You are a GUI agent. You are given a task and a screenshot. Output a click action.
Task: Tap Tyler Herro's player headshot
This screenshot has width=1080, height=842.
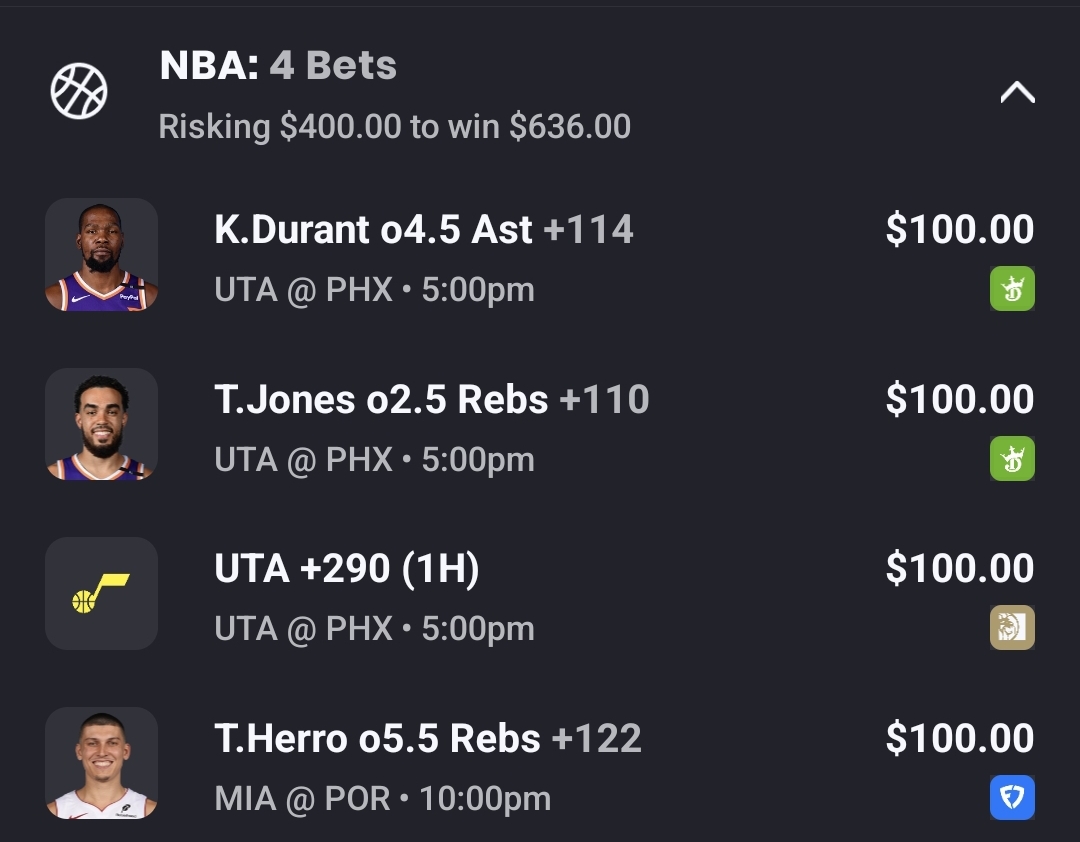tap(101, 763)
